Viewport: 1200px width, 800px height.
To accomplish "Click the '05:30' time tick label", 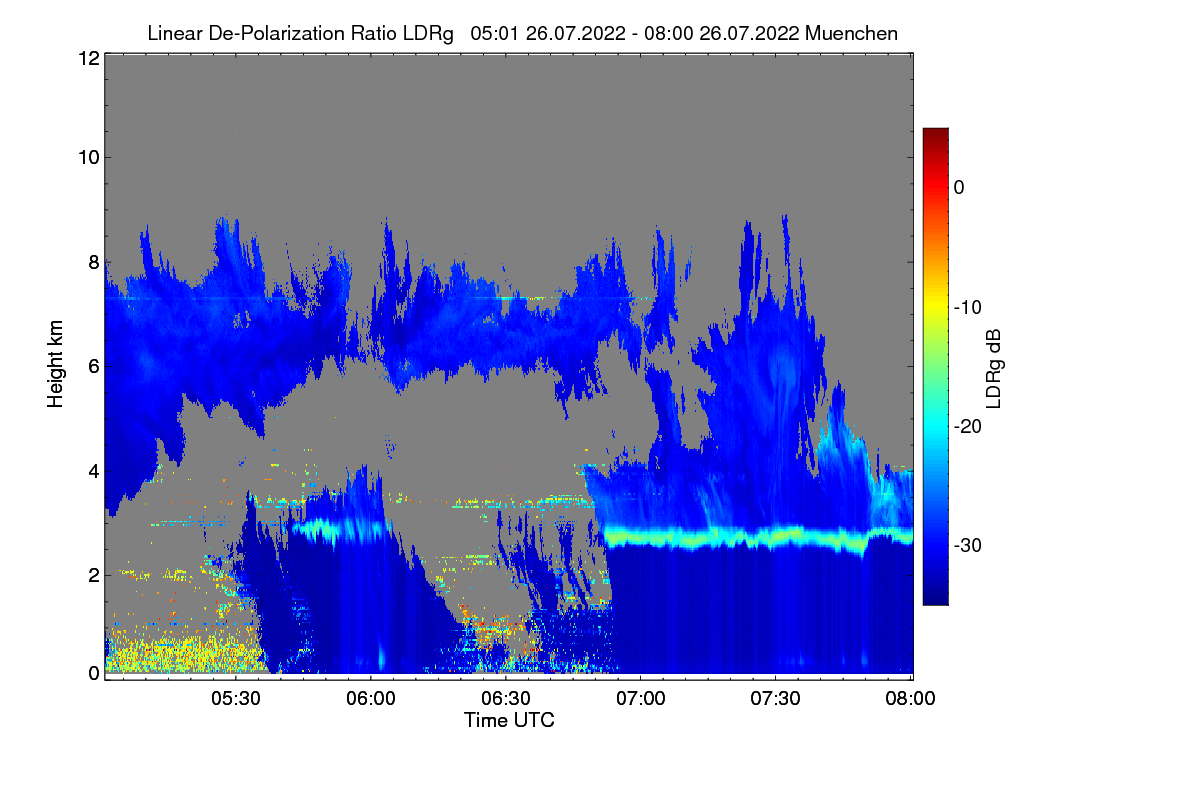I will click(x=236, y=699).
